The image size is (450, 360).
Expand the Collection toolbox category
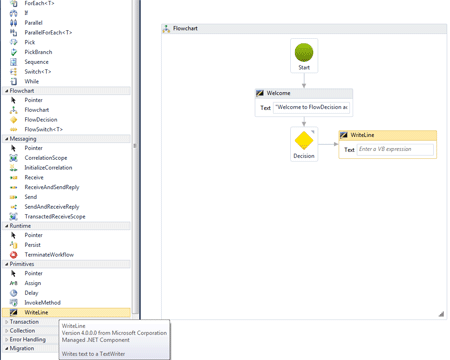(6, 331)
